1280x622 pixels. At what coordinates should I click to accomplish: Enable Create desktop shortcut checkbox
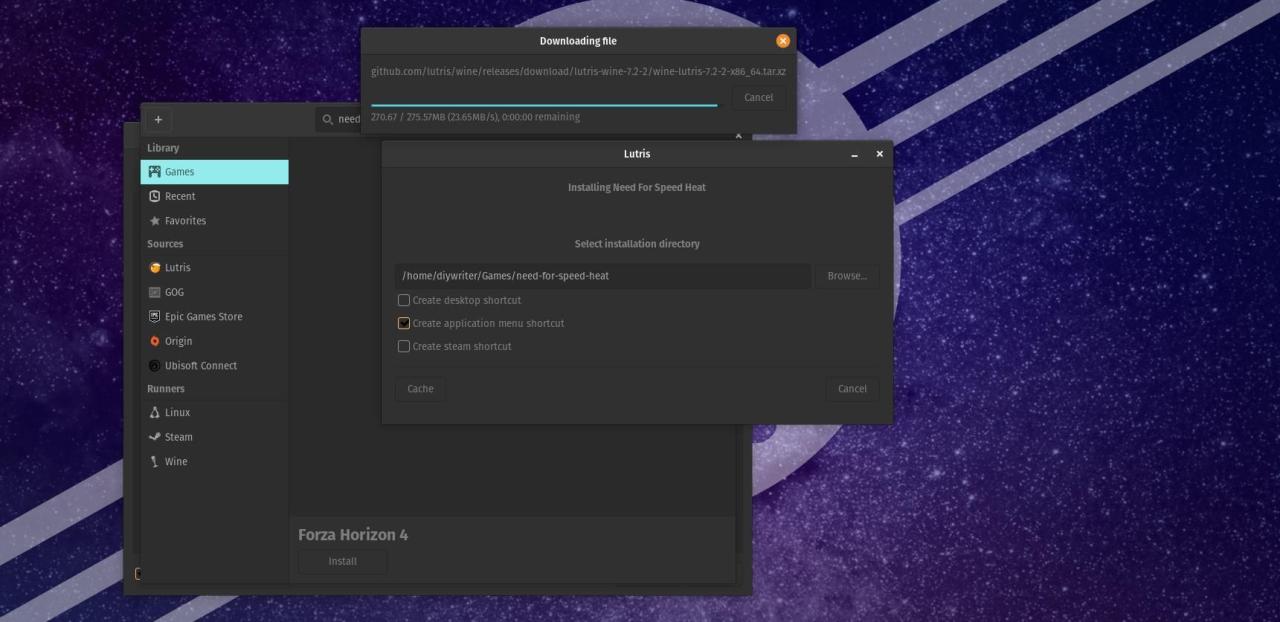[404, 300]
